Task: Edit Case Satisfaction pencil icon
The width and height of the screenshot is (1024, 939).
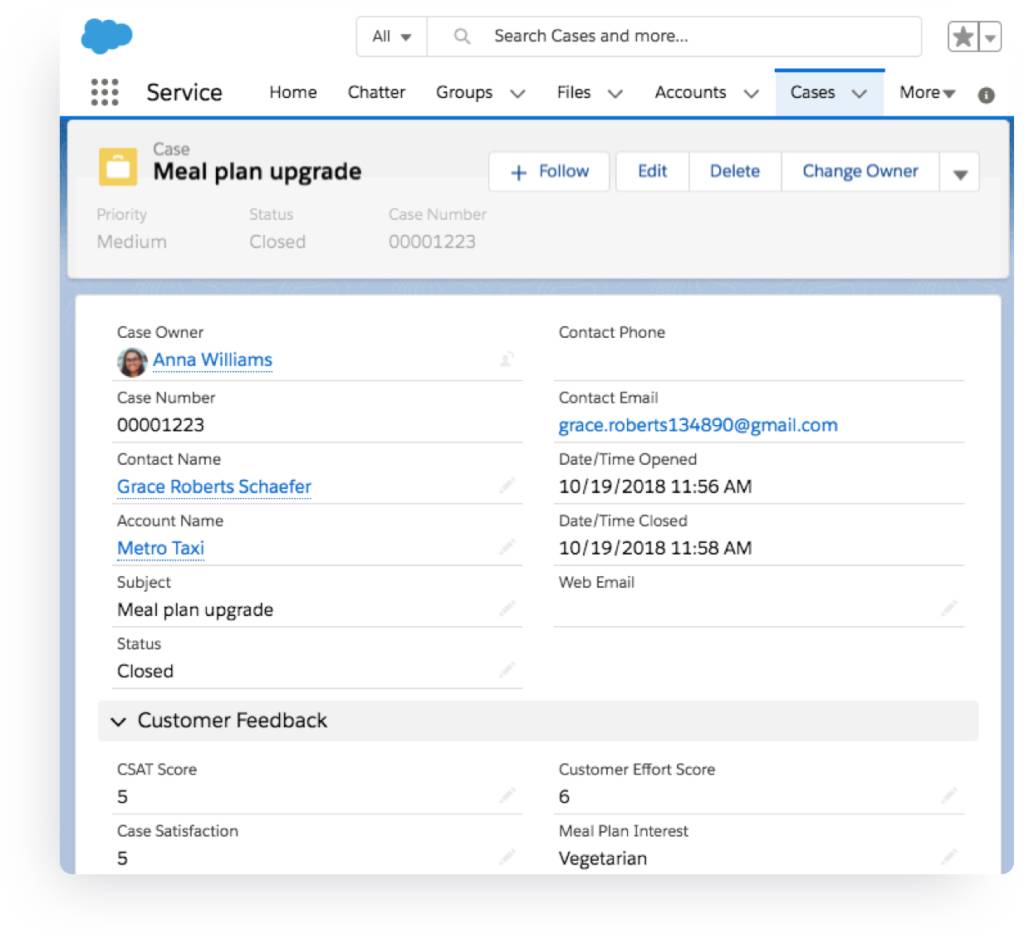Action: coord(507,856)
